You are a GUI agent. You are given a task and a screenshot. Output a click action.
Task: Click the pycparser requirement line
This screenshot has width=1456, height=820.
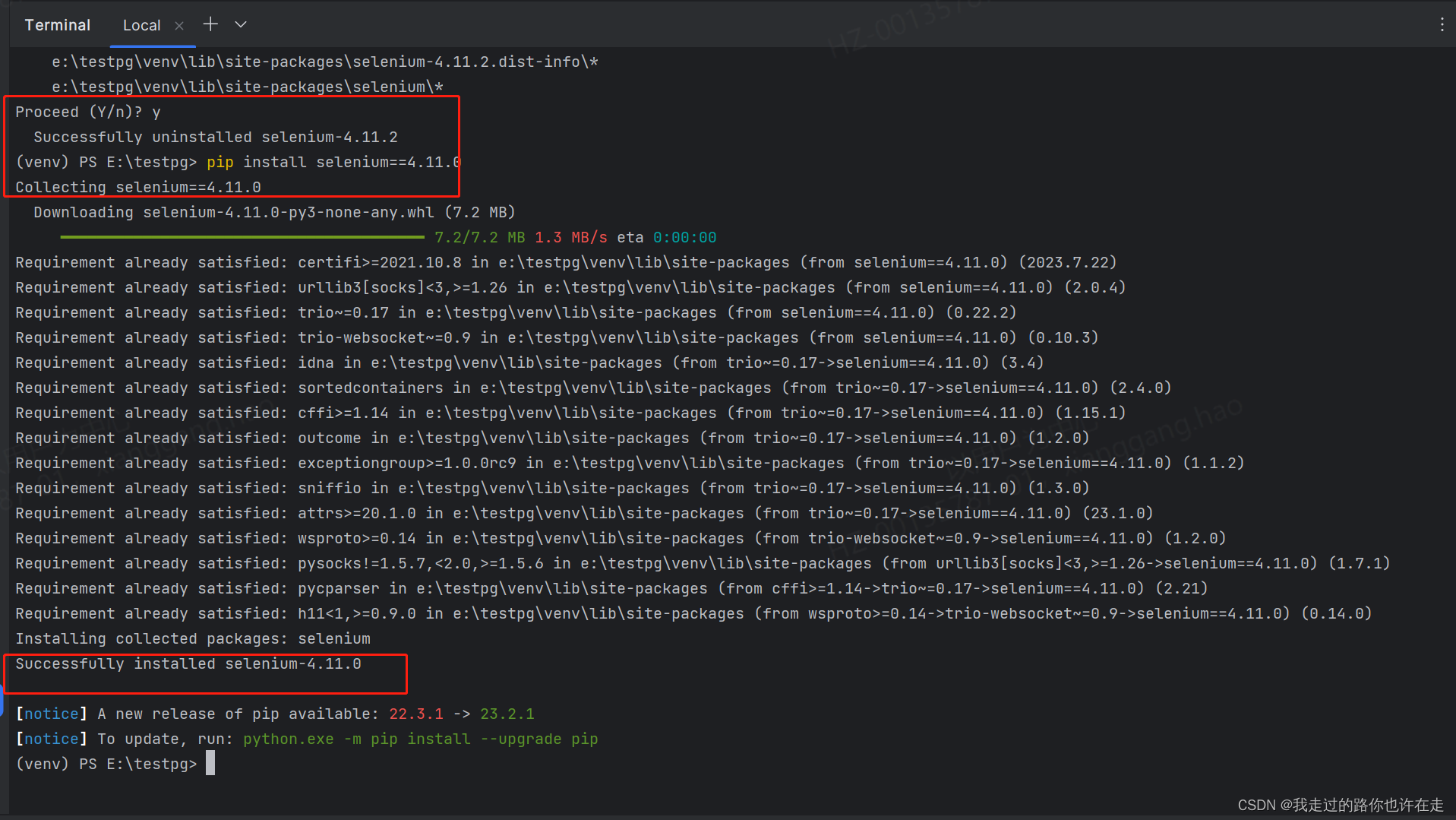tap(611, 588)
